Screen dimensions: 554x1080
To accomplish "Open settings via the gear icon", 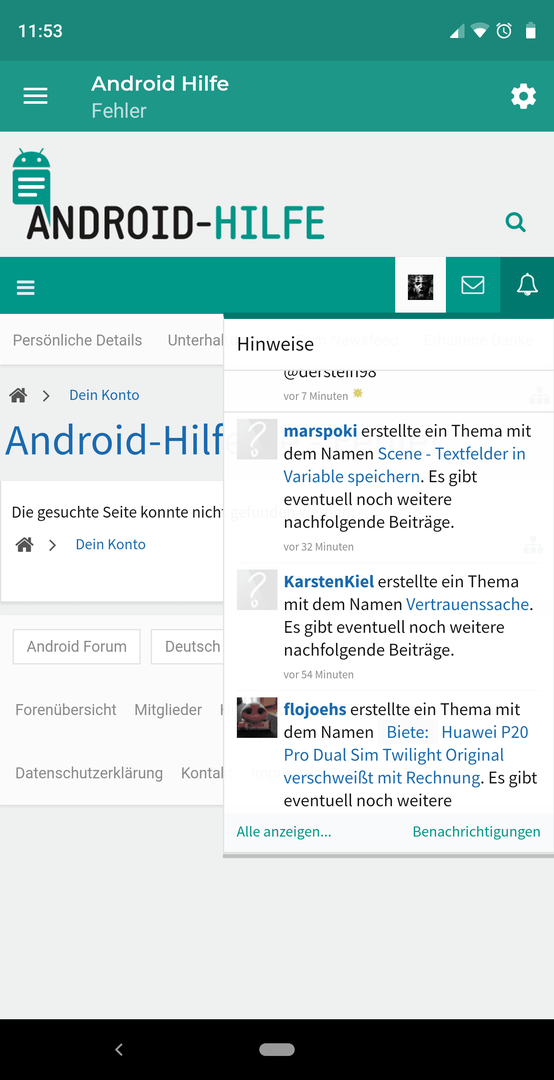I will point(523,96).
